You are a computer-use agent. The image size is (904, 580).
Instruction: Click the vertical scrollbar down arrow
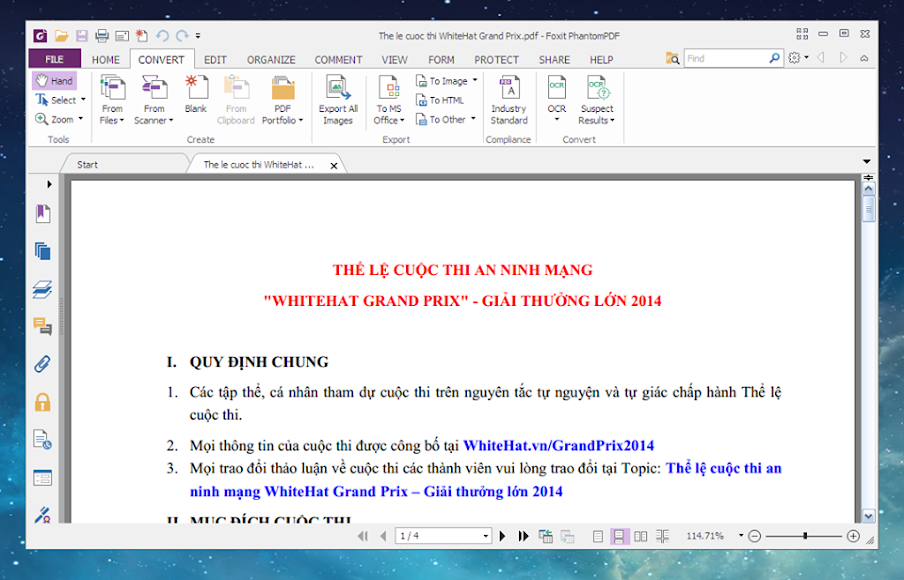tap(868, 516)
